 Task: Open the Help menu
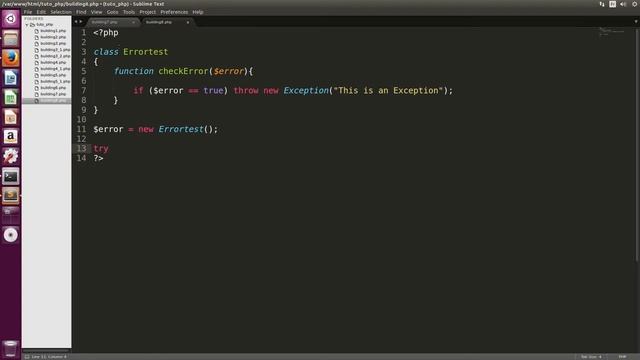pos(198,12)
